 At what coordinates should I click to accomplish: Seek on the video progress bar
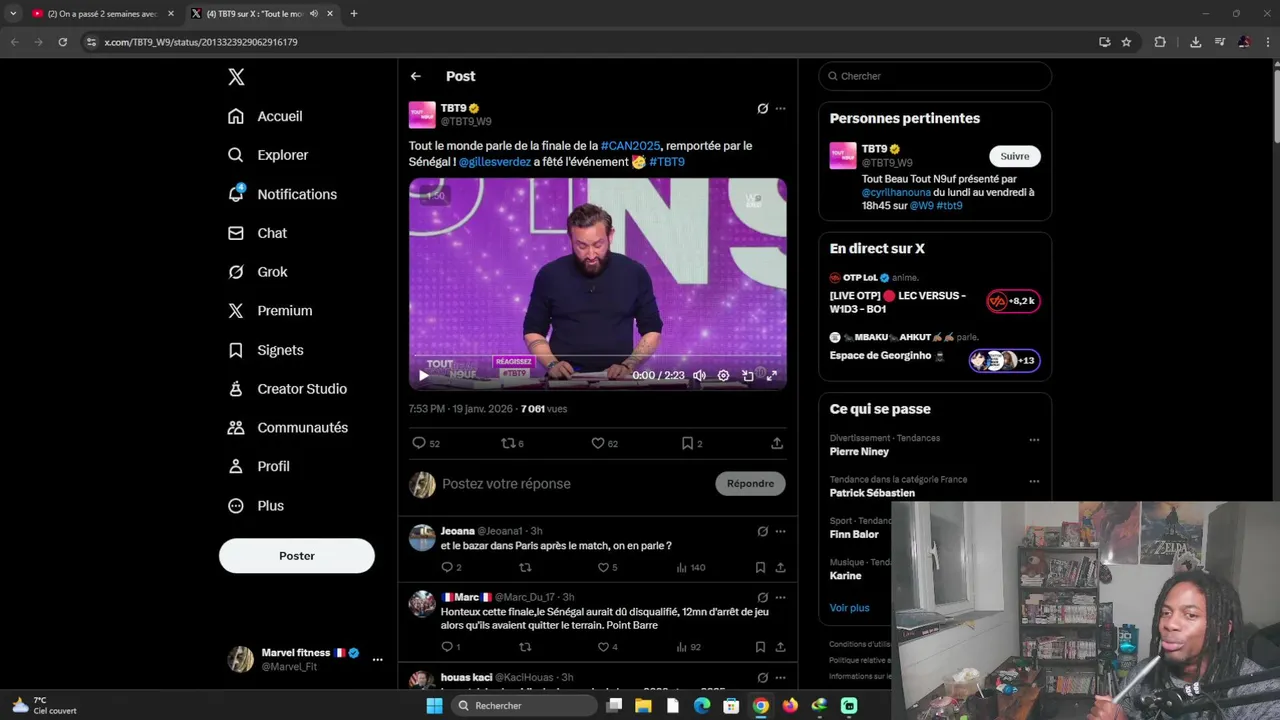(x=598, y=356)
